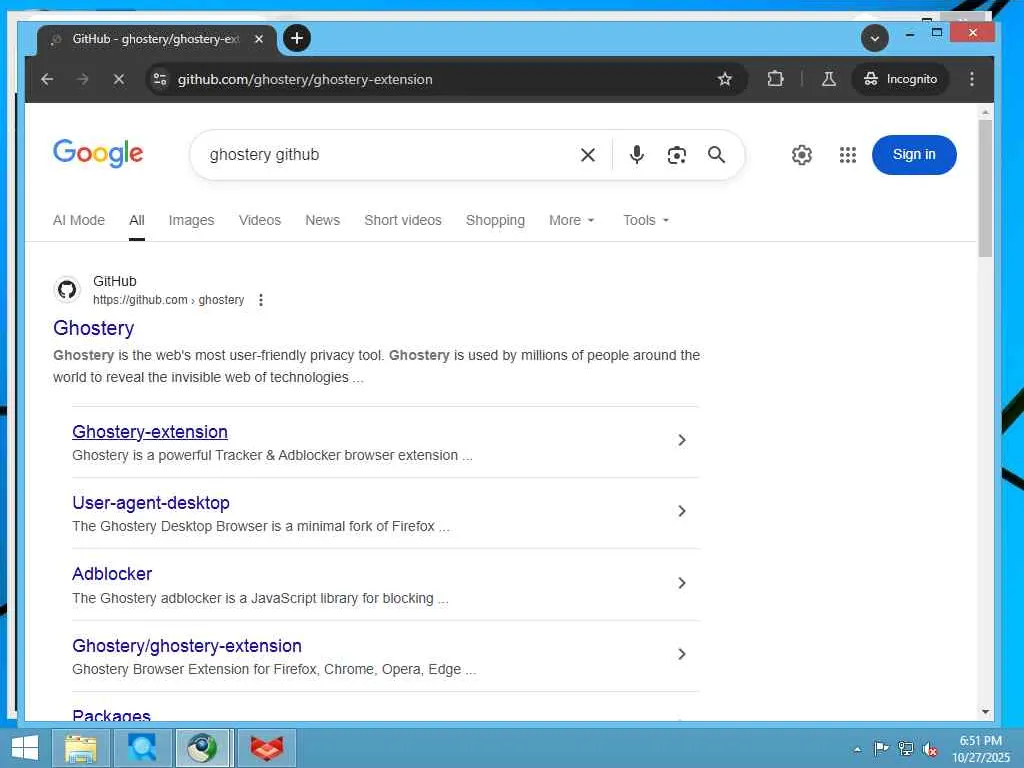Viewport: 1024px width, 768px height.
Task: Click the taskbar clock 6:51 PM
Action: [x=980, y=748]
